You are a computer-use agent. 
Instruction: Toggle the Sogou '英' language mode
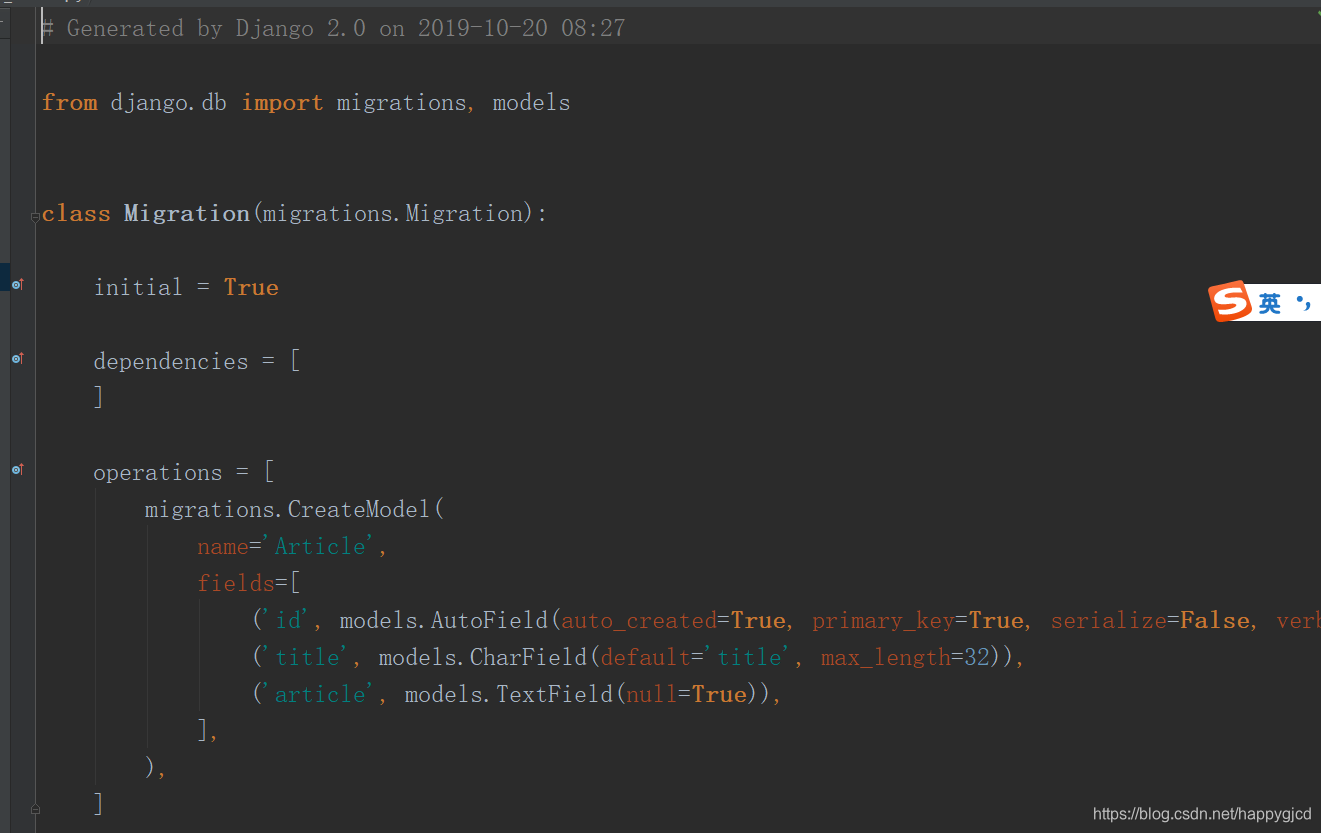1269,304
